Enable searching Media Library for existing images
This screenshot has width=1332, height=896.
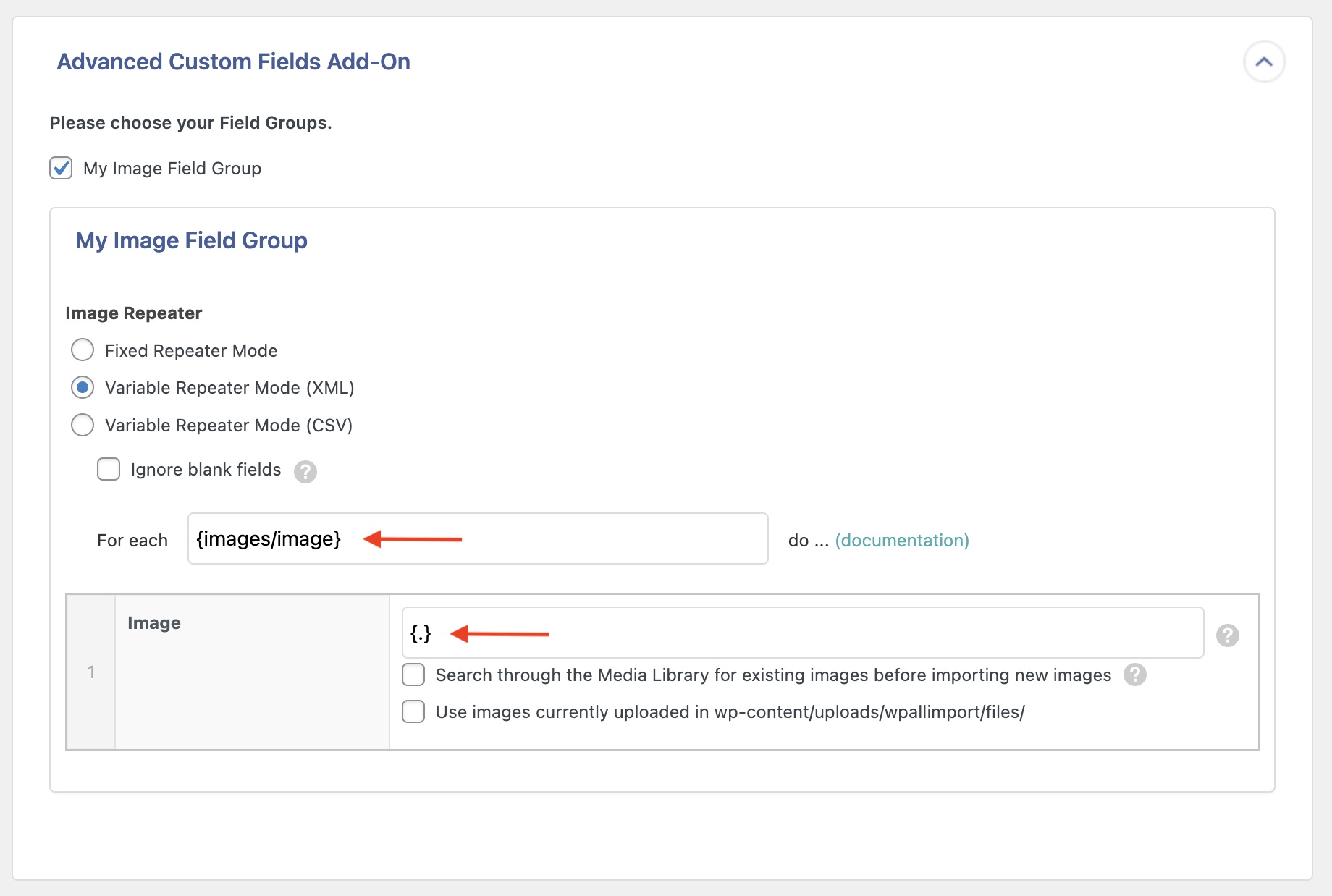[x=413, y=675]
